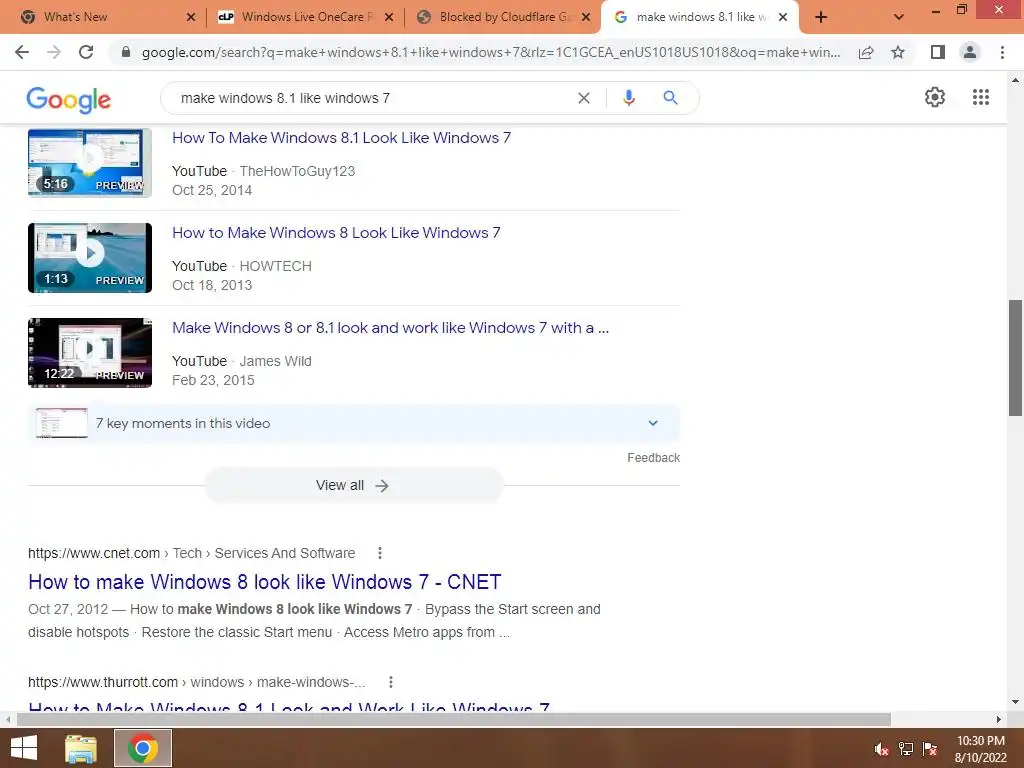This screenshot has height=768, width=1024.
Task: Open options for the cnet.com result
Action: pos(379,553)
